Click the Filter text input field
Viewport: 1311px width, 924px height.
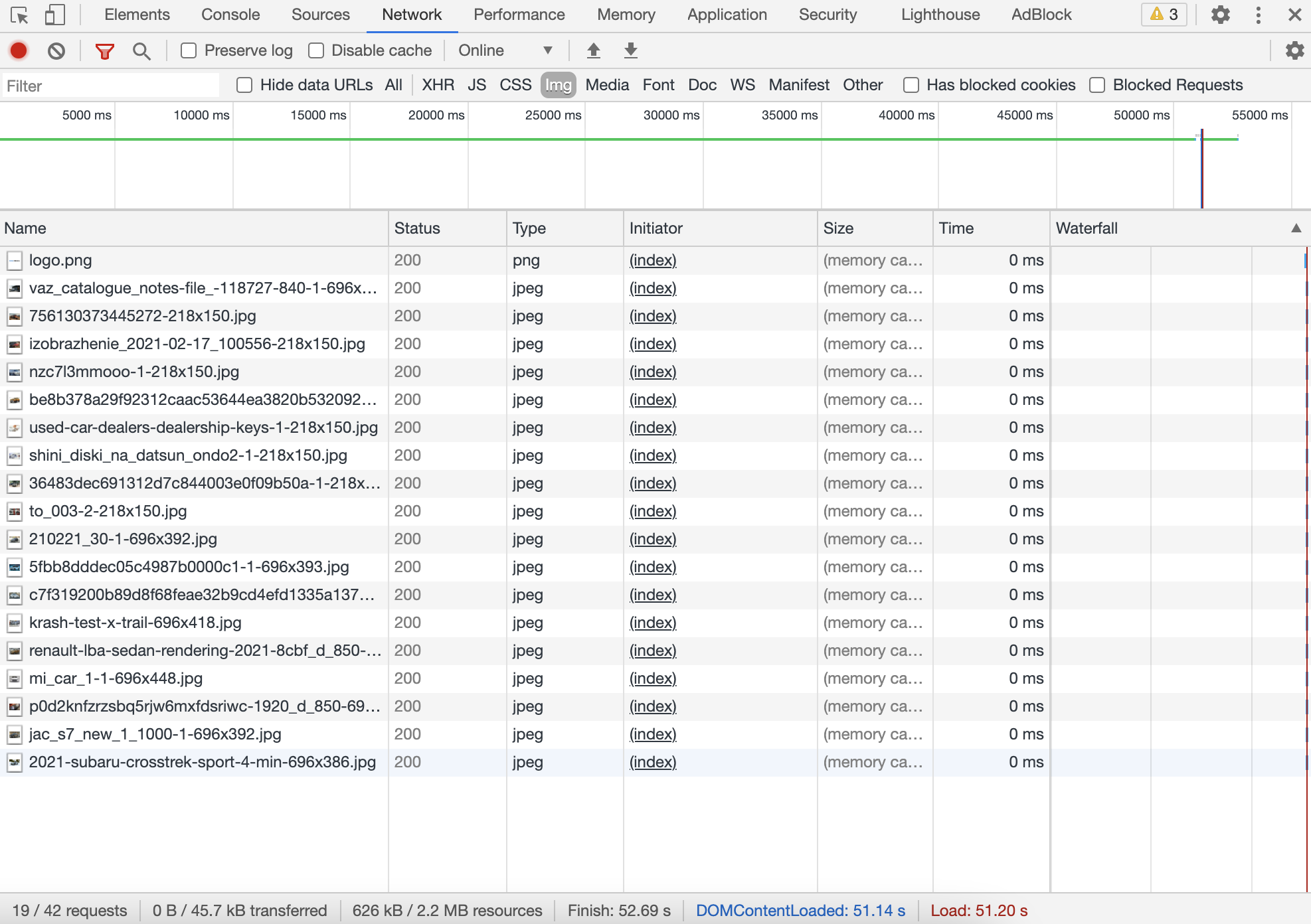(111, 86)
